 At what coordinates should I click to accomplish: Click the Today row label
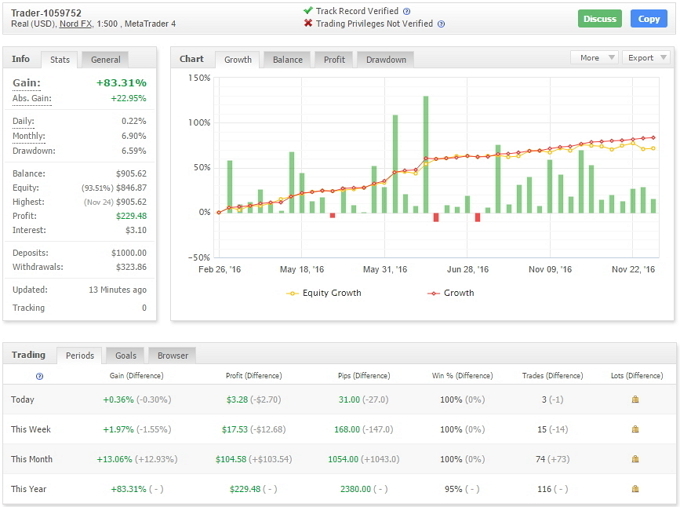(x=23, y=399)
